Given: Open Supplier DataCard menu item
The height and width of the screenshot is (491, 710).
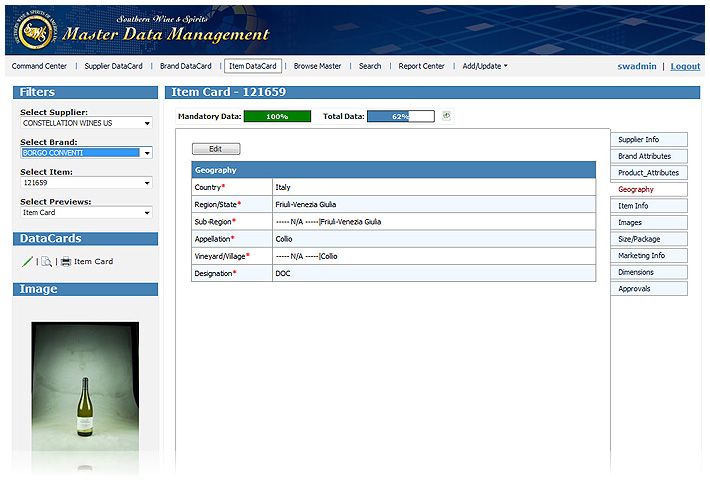Looking at the screenshot, I should click(113, 66).
